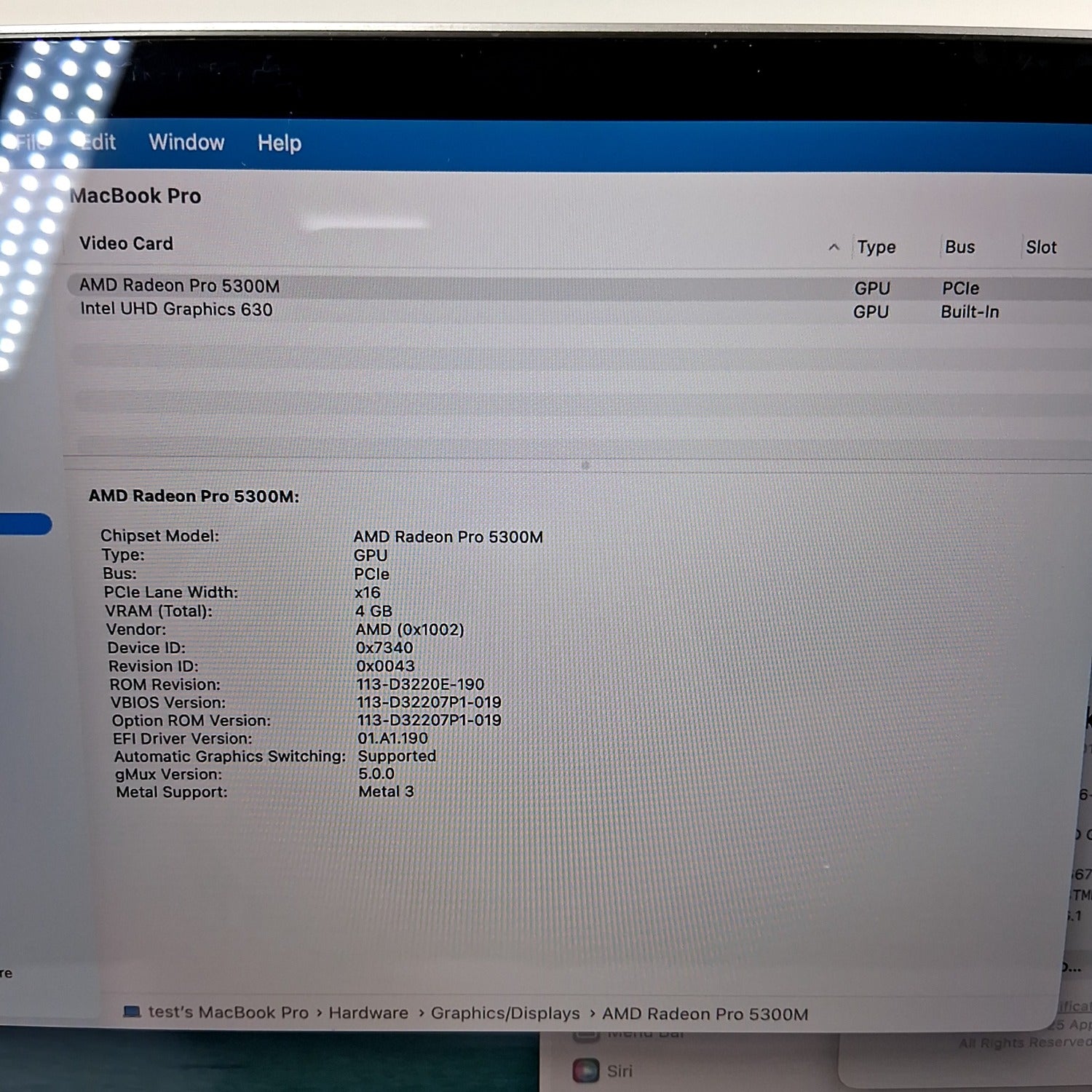Click the sort arrow in the Video Card header
1092x1092 pixels.
tap(834, 248)
